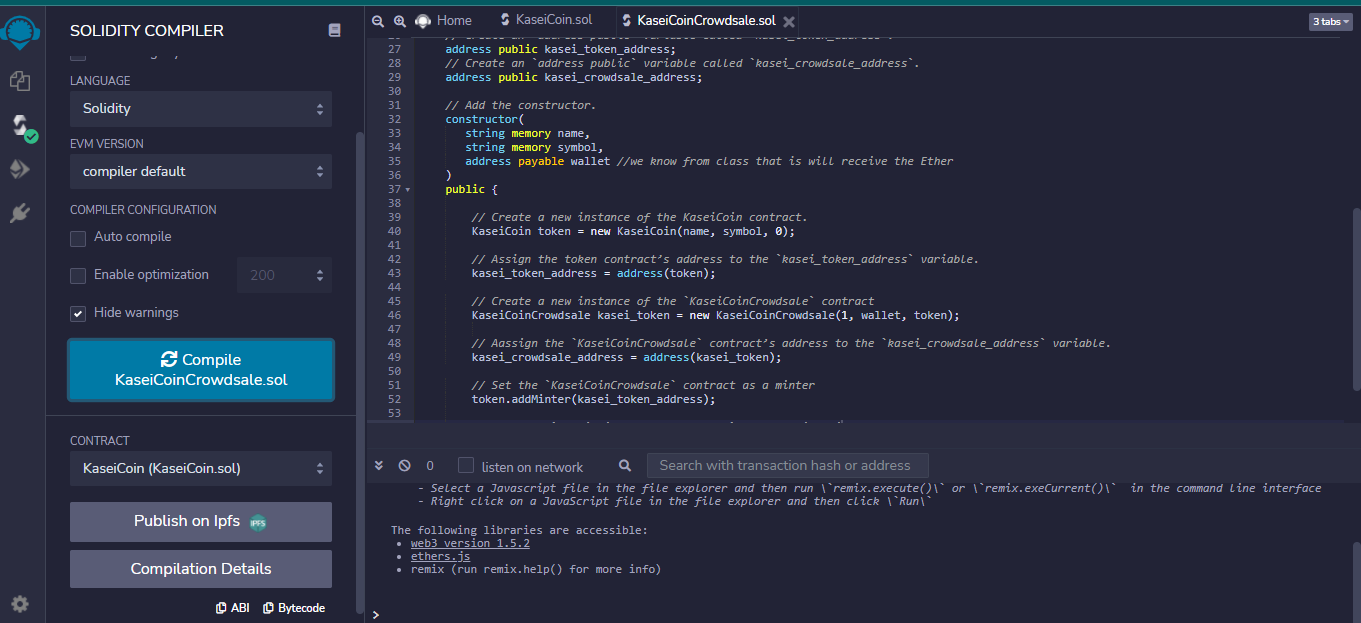Click the terminal search magnifier icon
1361x623 pixels.
[x=625, y=466]
